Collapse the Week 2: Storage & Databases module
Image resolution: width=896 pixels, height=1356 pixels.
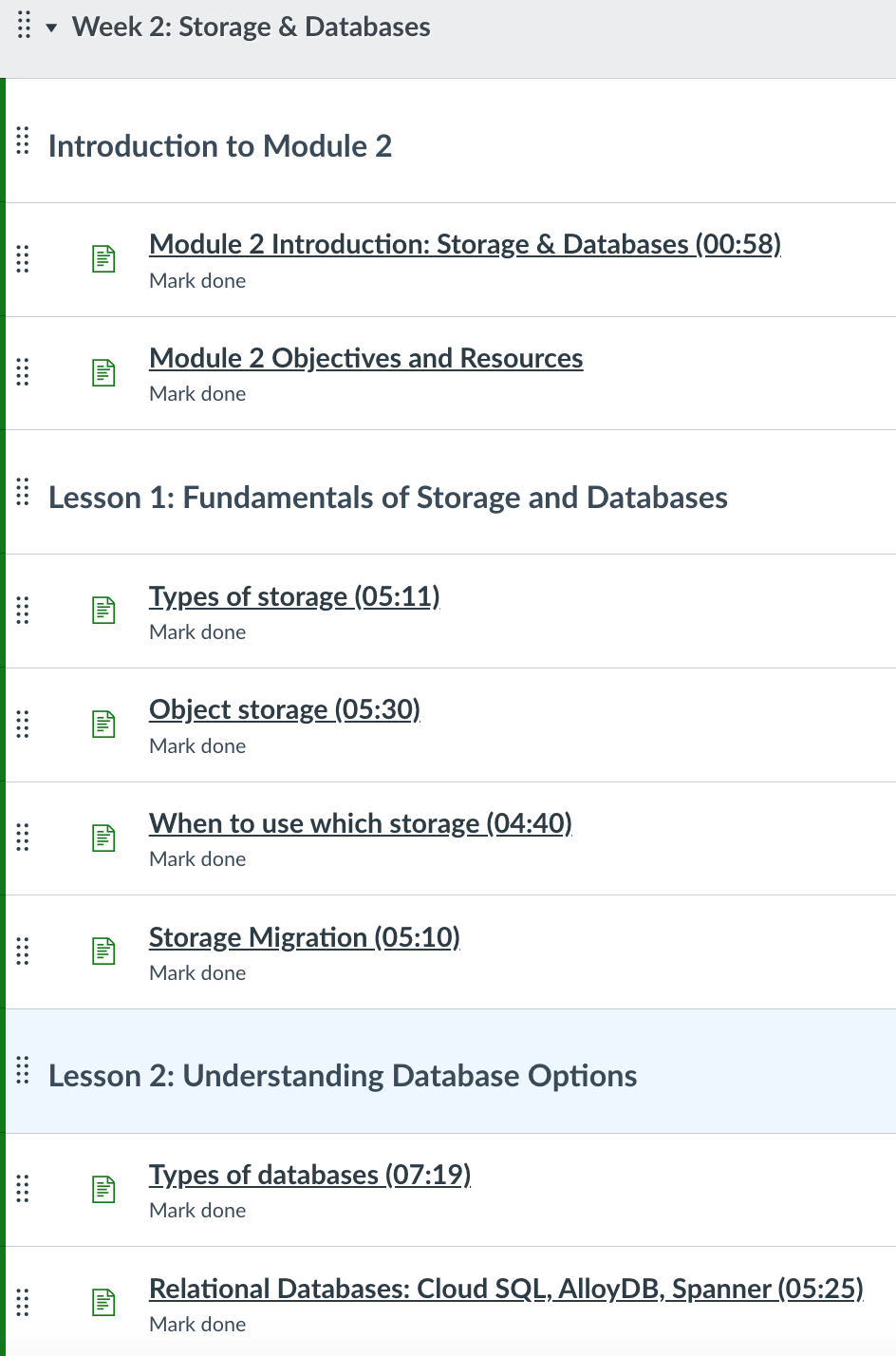click(51, 28)
